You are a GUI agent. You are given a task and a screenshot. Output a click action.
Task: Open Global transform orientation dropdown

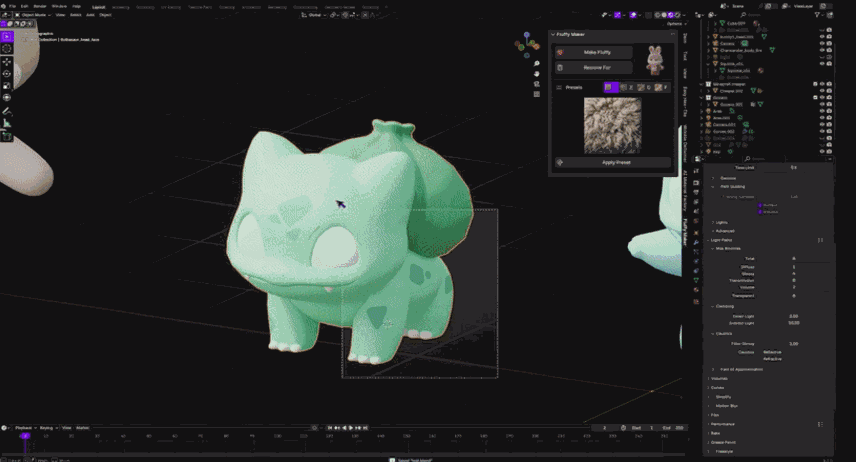click(x=313, y=15)
